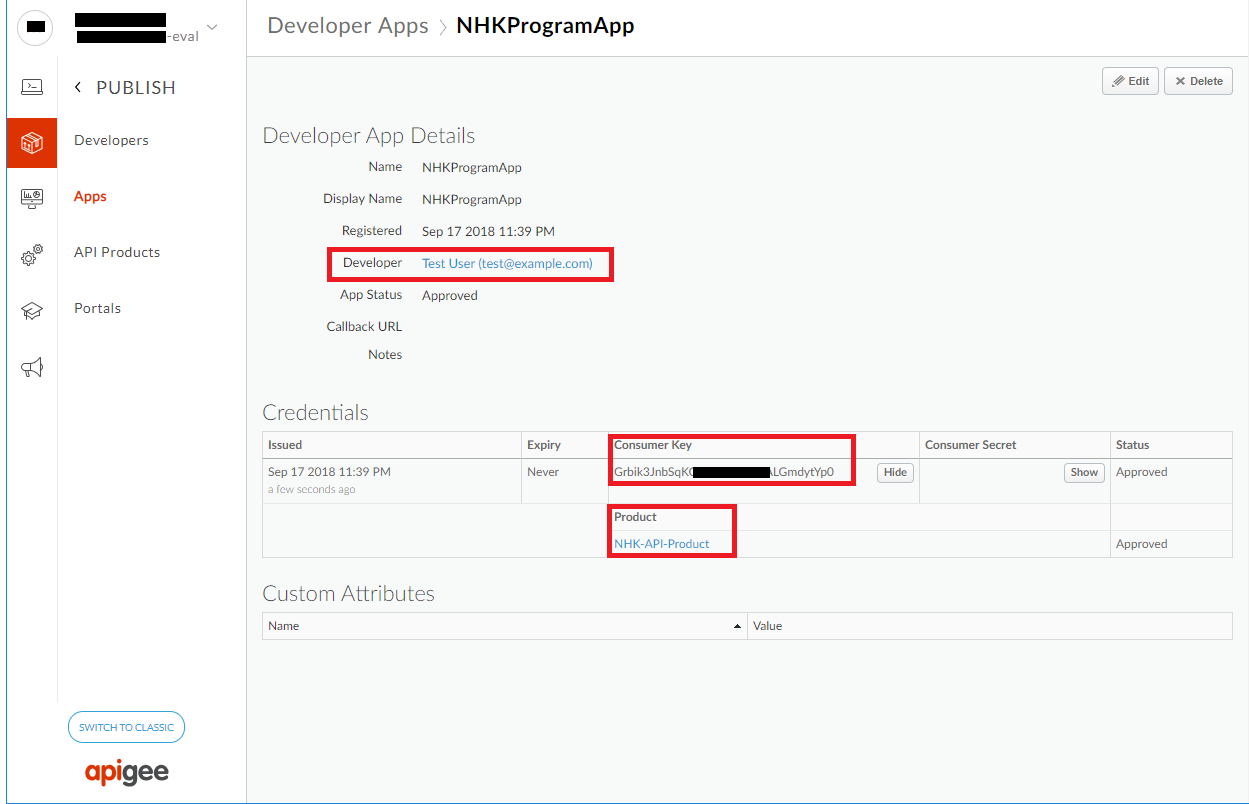
Task: Edit the NHKProgramApp details
Action: click(1129, 81)
